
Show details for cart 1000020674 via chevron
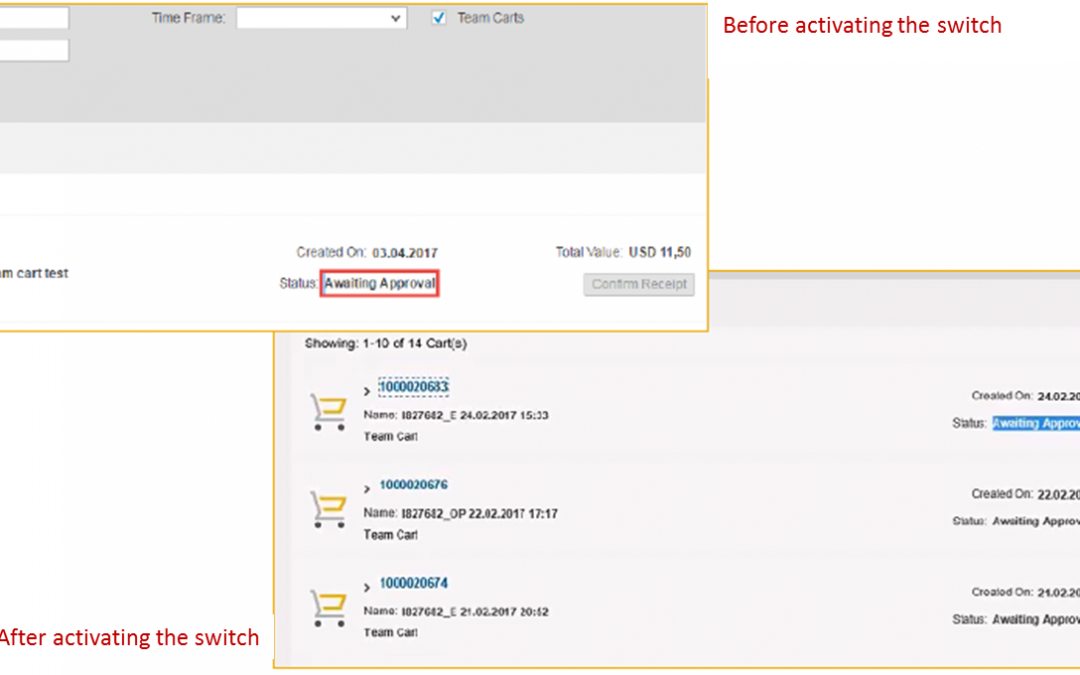(367, 588)
